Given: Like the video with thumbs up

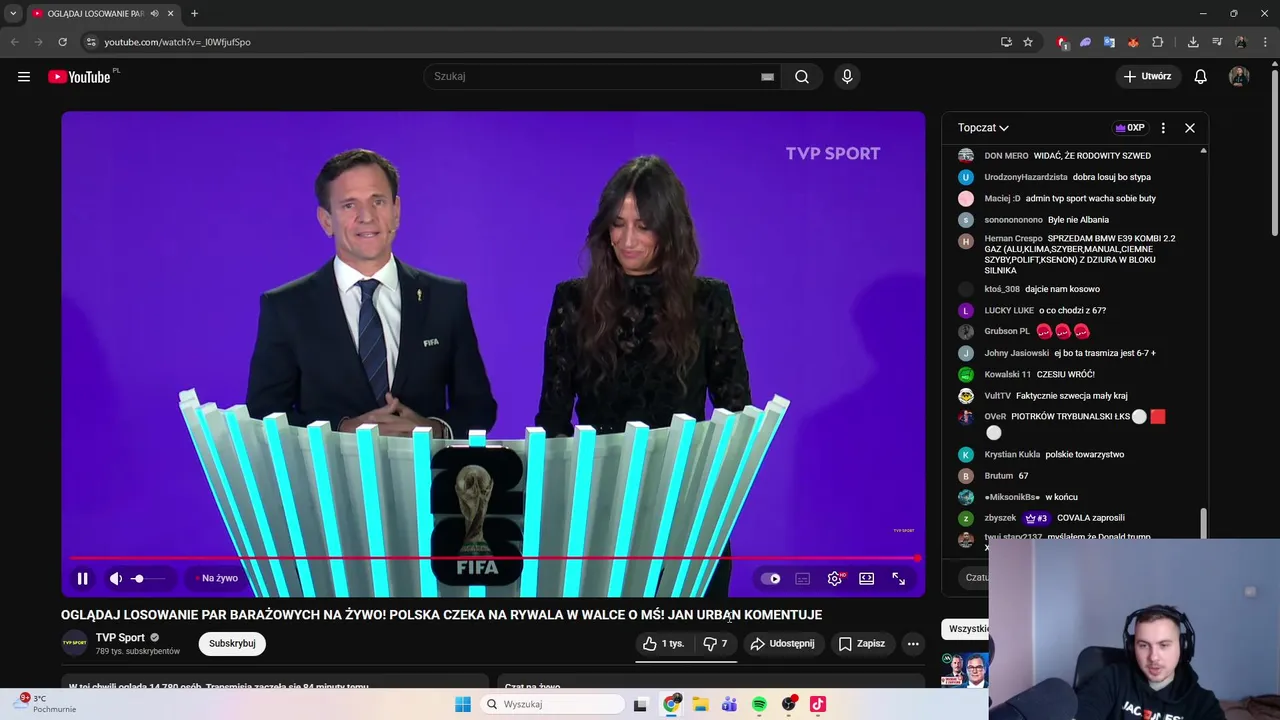Looking at the screenshot, I should click(664, 644).
